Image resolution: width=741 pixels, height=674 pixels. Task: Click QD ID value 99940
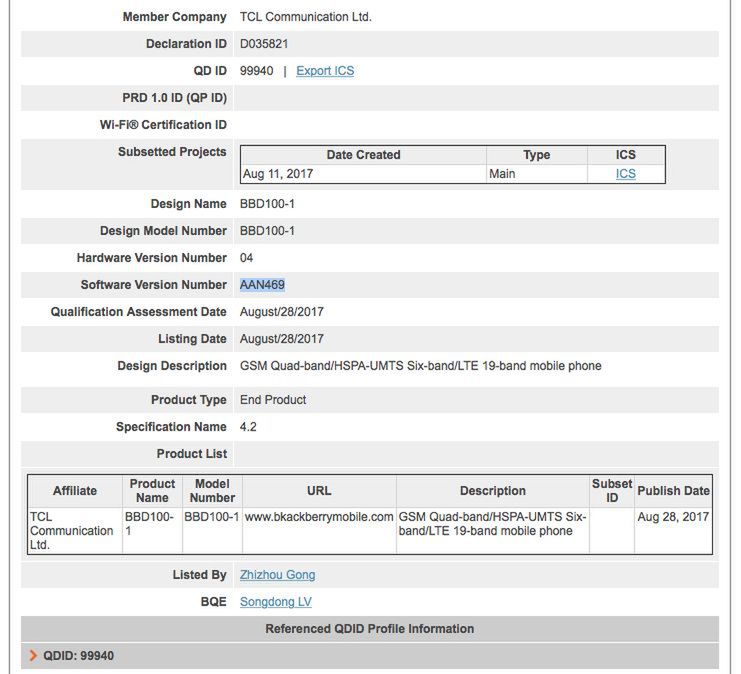[x=256, y=71]
